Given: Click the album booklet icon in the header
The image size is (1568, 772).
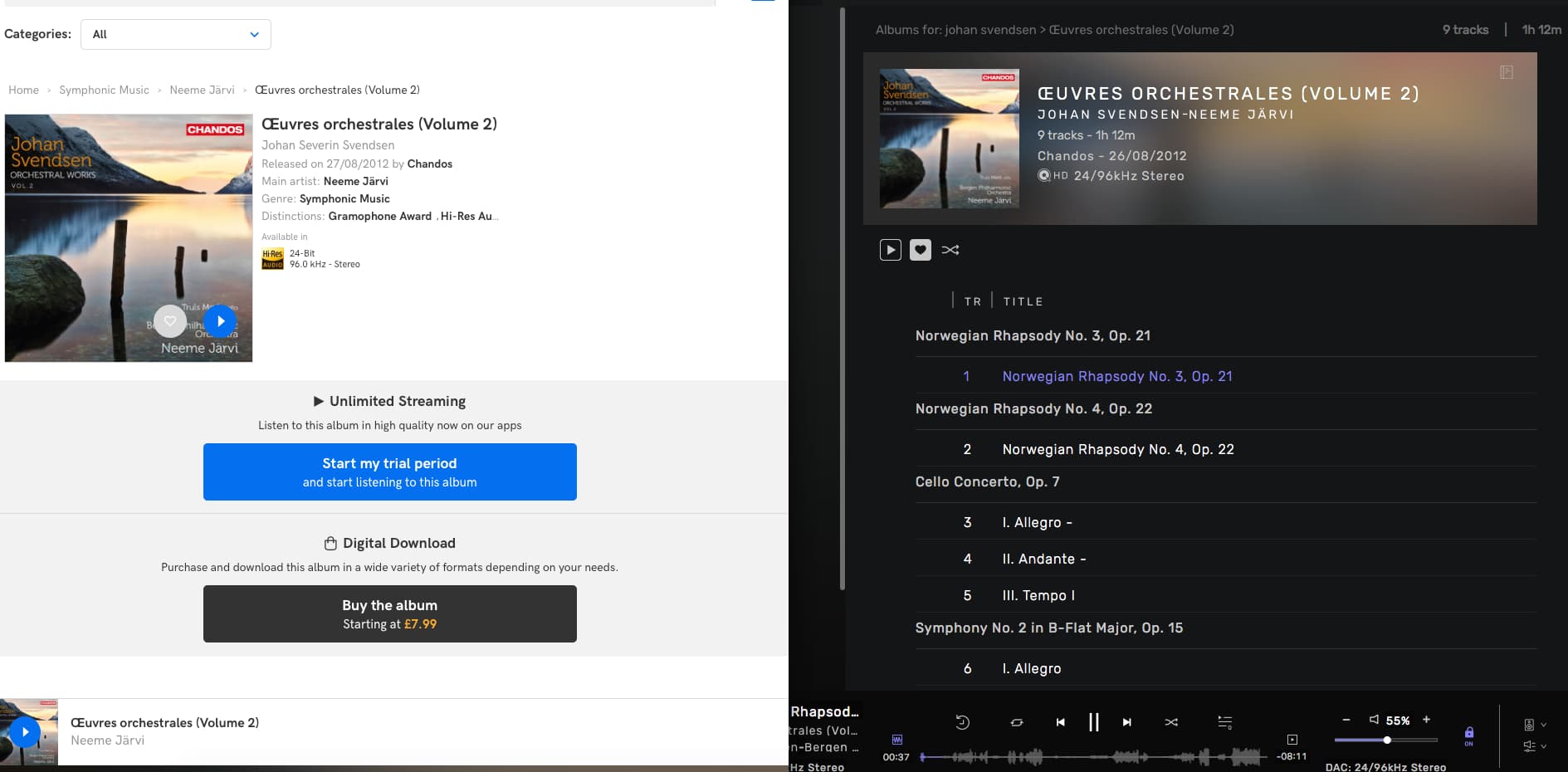Looking at the screenshot, I should pyautogui.click(x=1506, y=72).
